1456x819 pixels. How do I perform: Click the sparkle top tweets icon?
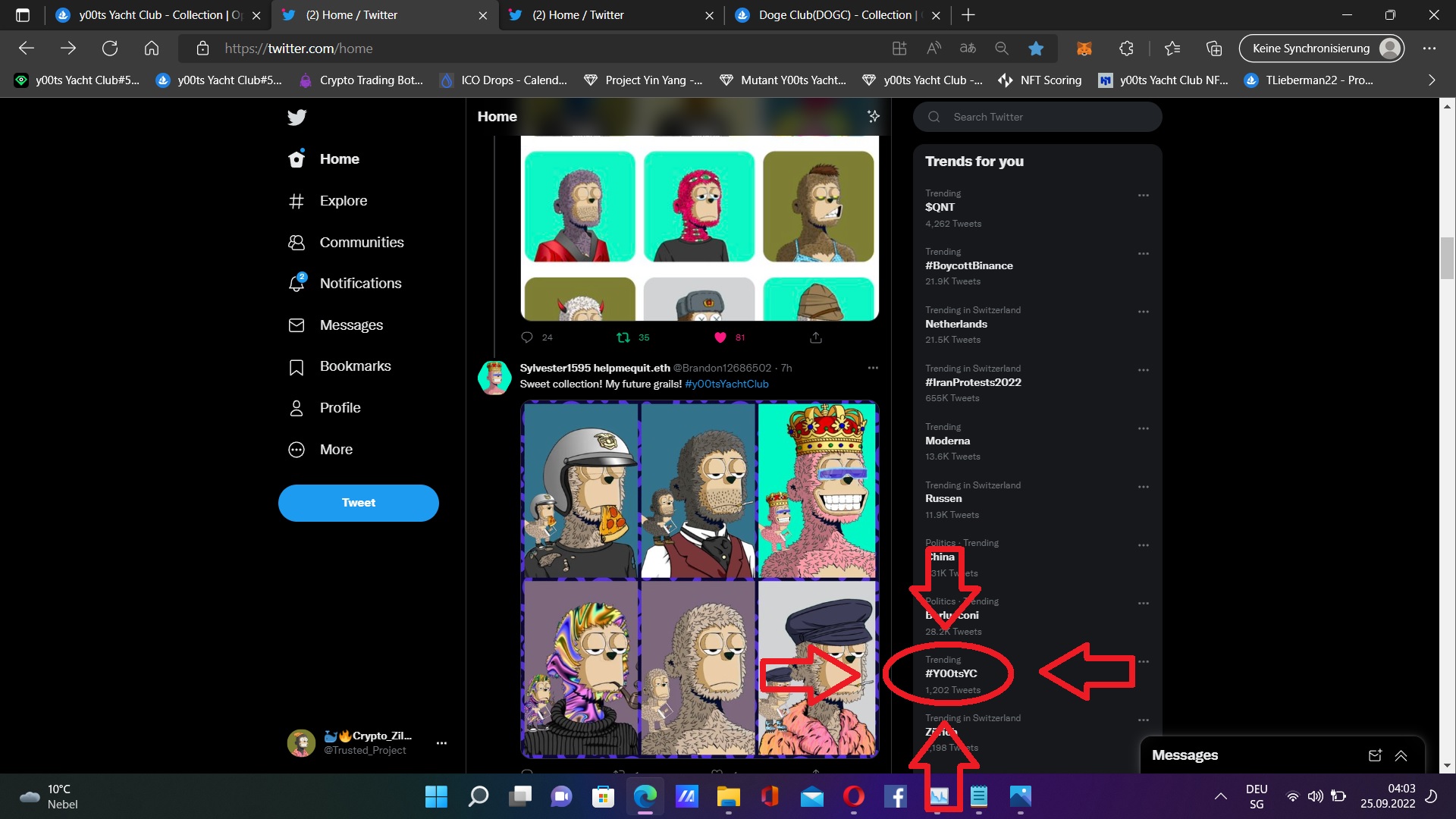click(x=874, y=116)
